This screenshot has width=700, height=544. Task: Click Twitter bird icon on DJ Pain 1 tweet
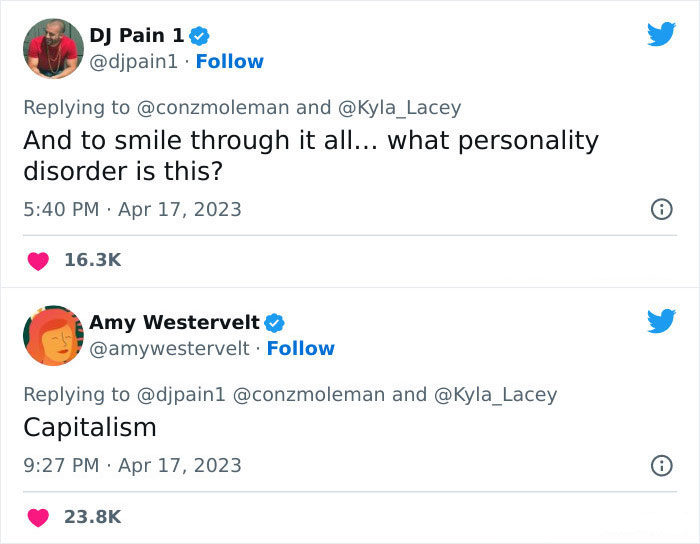click(x=661, y=34)
